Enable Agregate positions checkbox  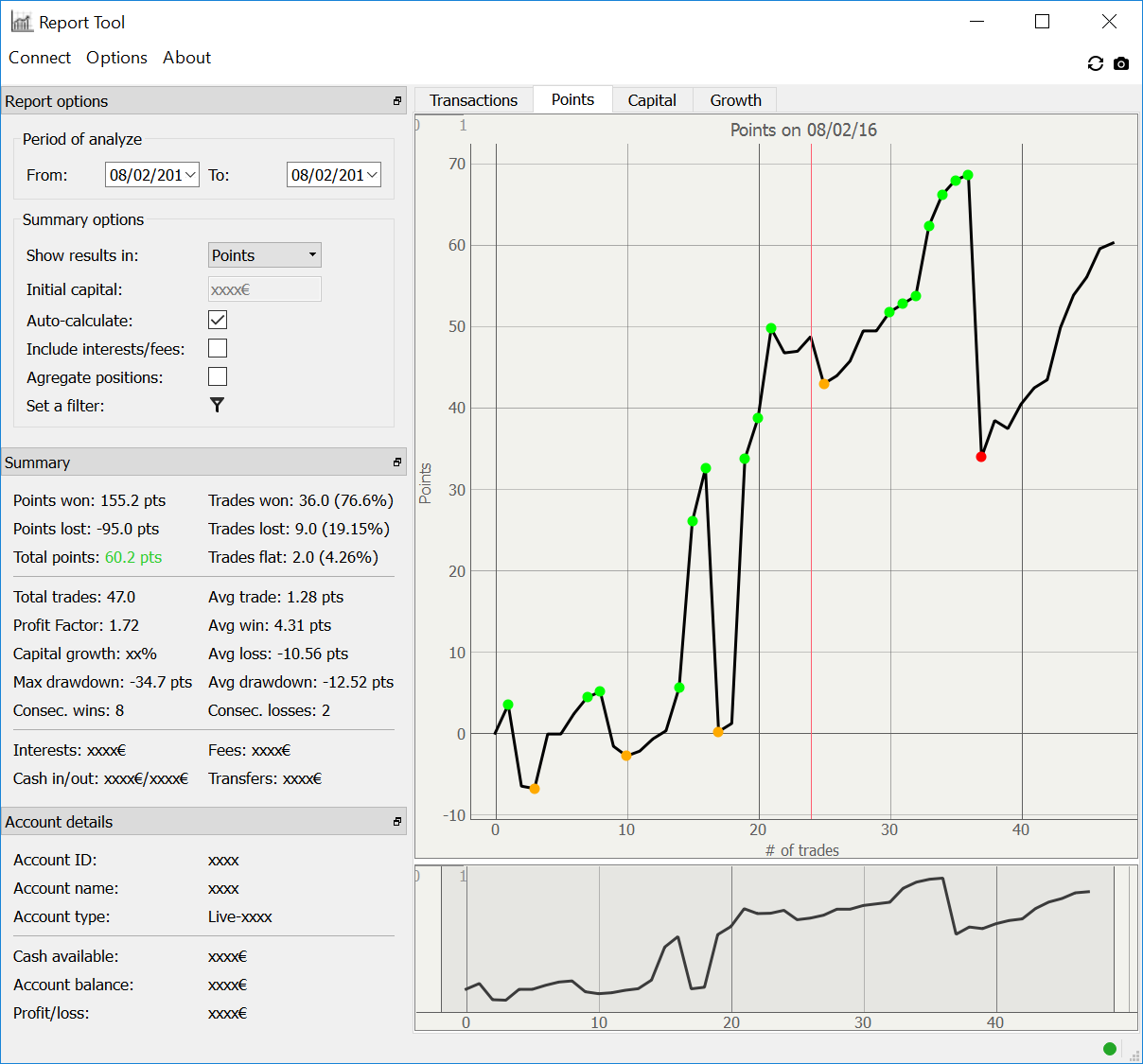(218, 376)
